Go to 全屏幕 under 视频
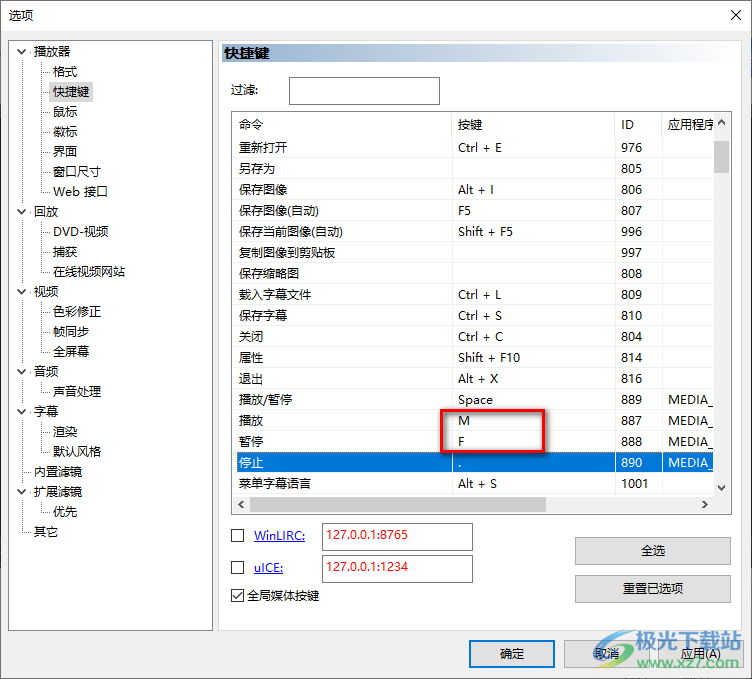 71,352
